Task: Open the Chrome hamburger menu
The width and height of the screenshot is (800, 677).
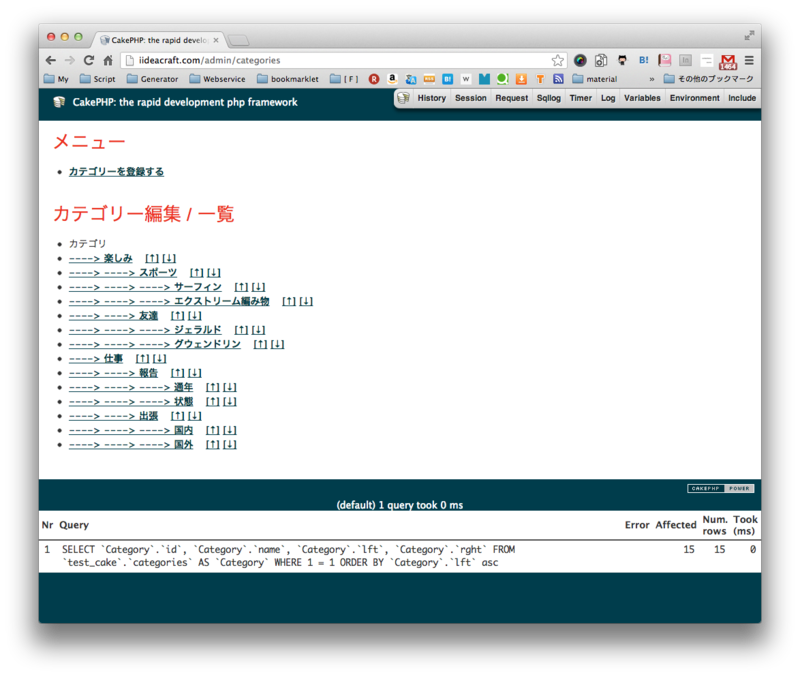Action: [x=749, y=60]
